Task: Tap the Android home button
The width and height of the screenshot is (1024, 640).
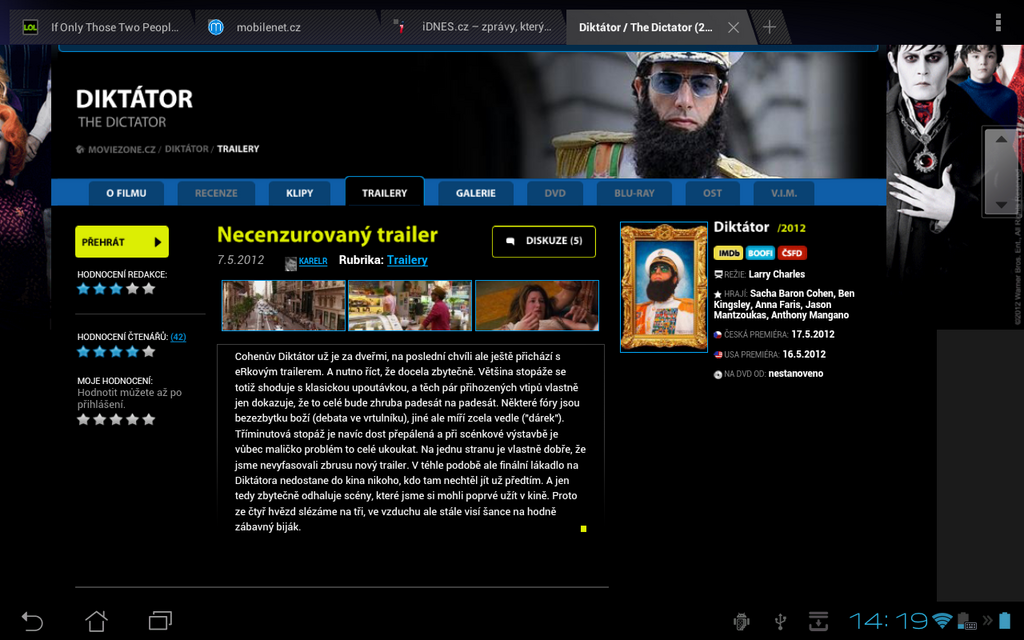Action: coord(96,621)
